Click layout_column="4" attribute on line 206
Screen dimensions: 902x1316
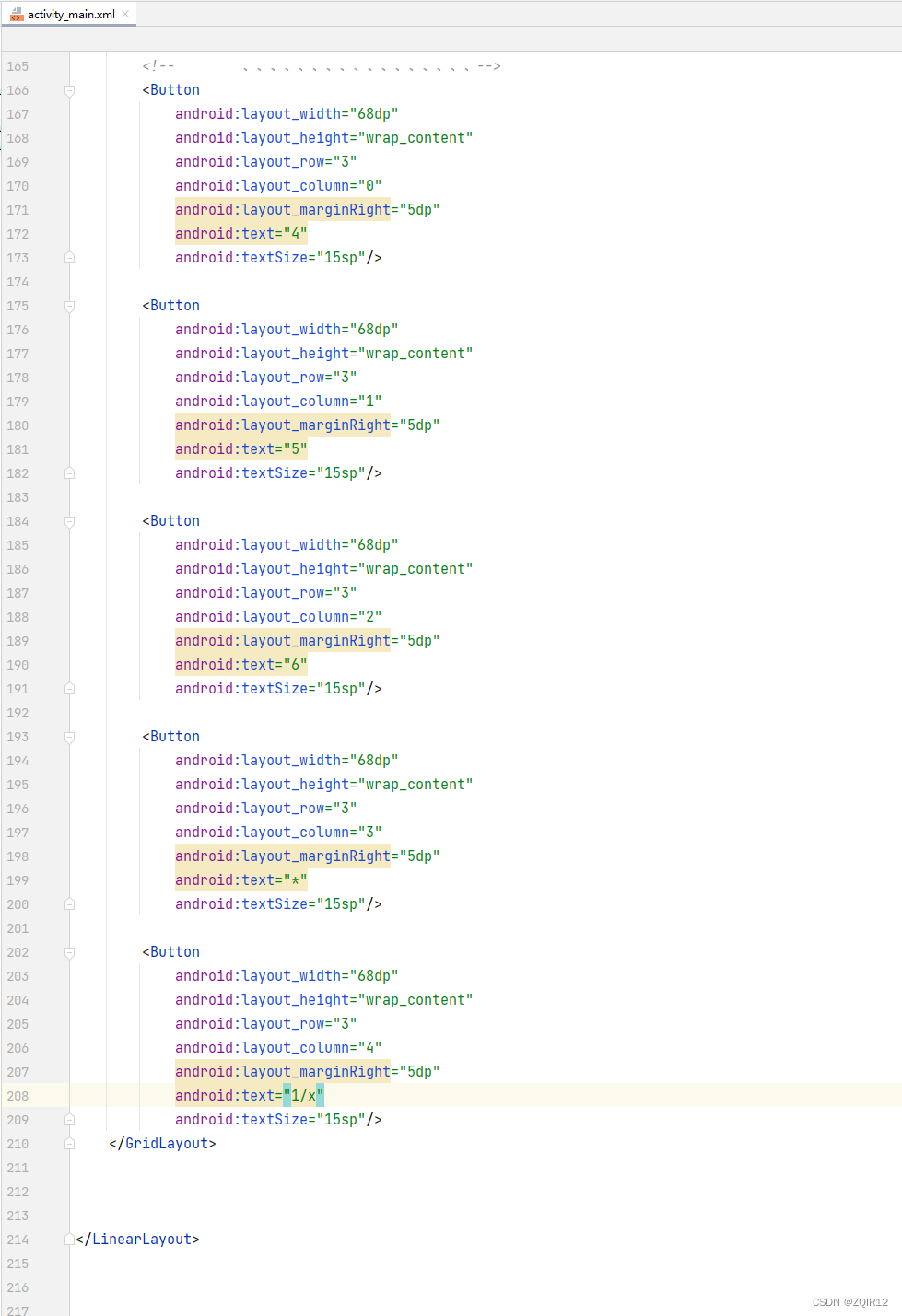pyautogui.click(x=278, y=1048)
